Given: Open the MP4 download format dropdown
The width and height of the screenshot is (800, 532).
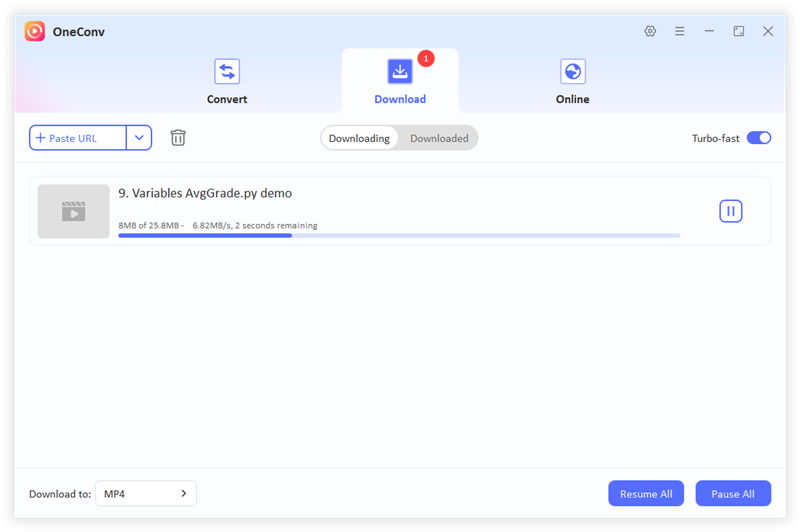Looking at the screenshot, I should (146, 493).
